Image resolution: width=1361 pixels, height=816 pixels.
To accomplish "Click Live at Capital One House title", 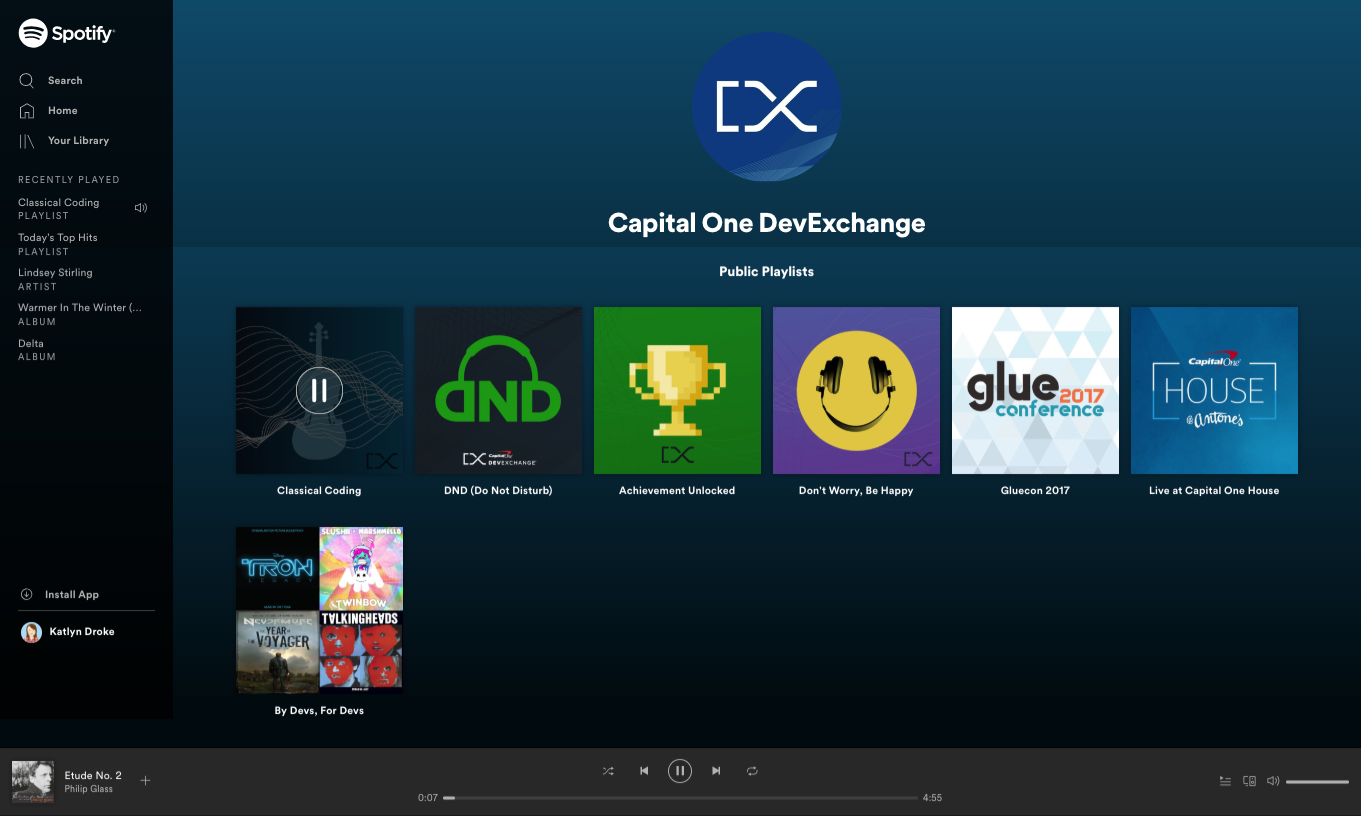I will pyautogui.click(x=1214, y=491).
